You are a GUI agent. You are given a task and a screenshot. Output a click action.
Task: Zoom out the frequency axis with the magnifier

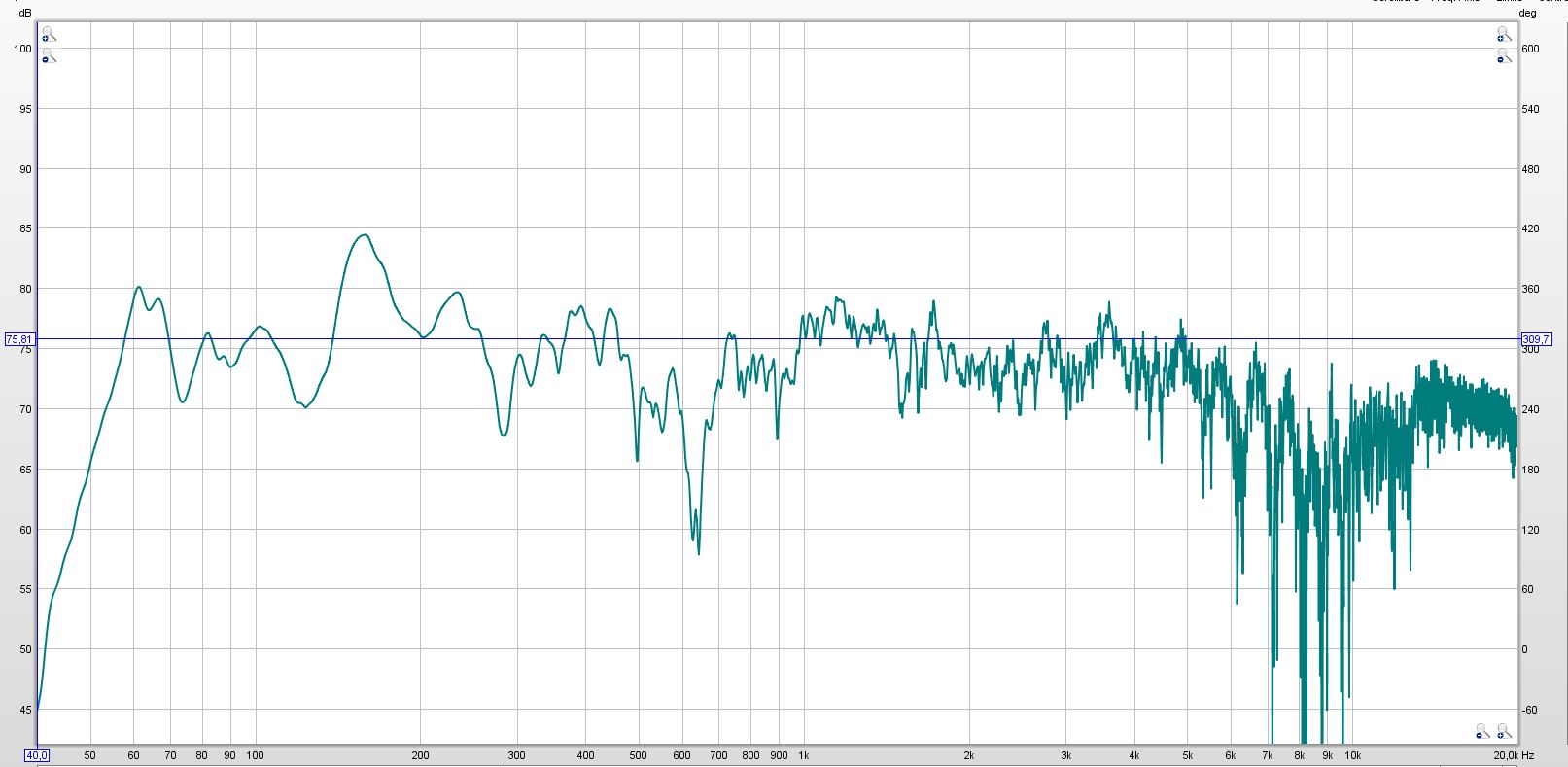click(1482, 731)
